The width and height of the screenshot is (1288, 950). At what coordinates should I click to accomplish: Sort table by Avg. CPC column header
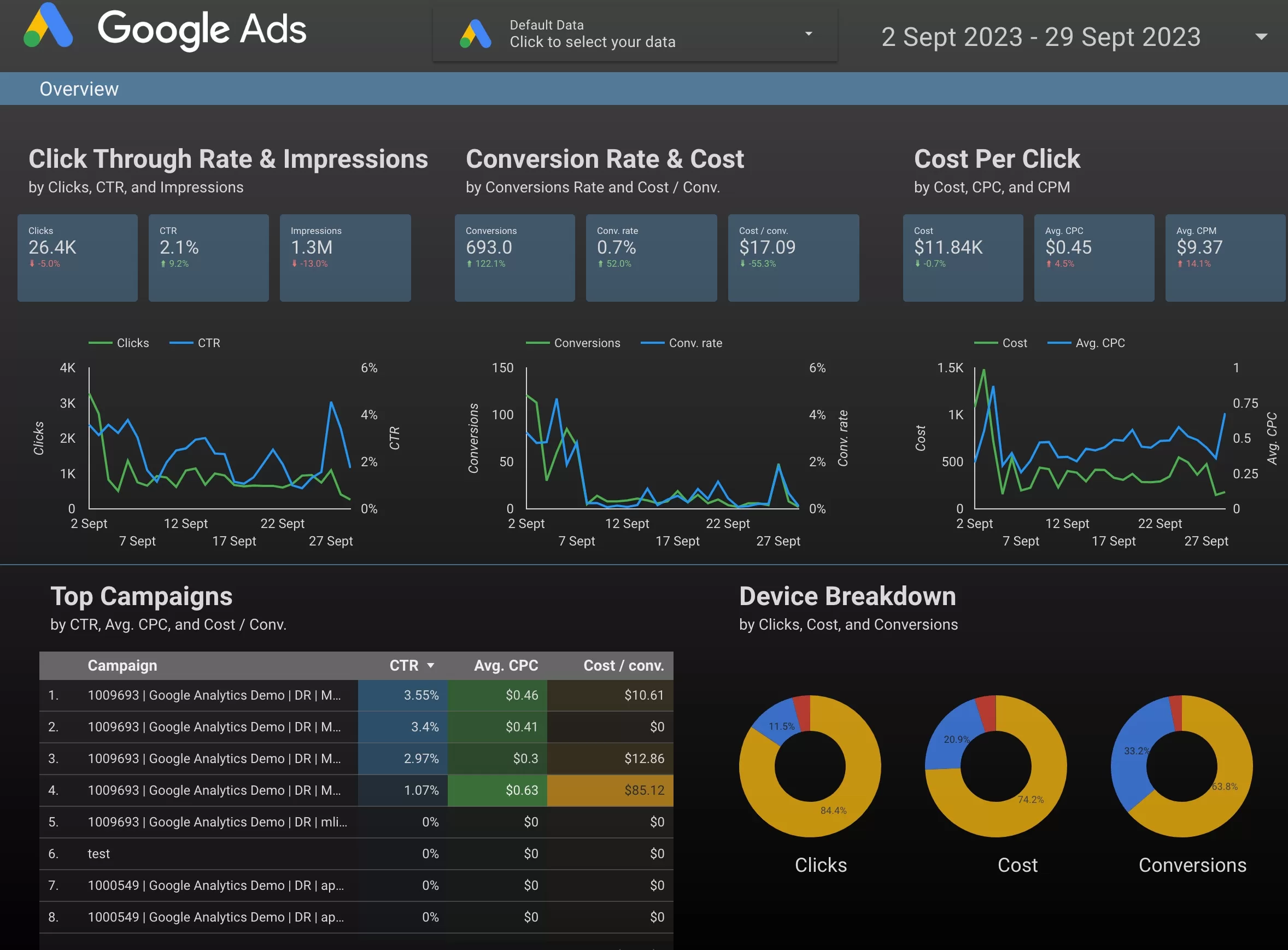click(506, 665)
